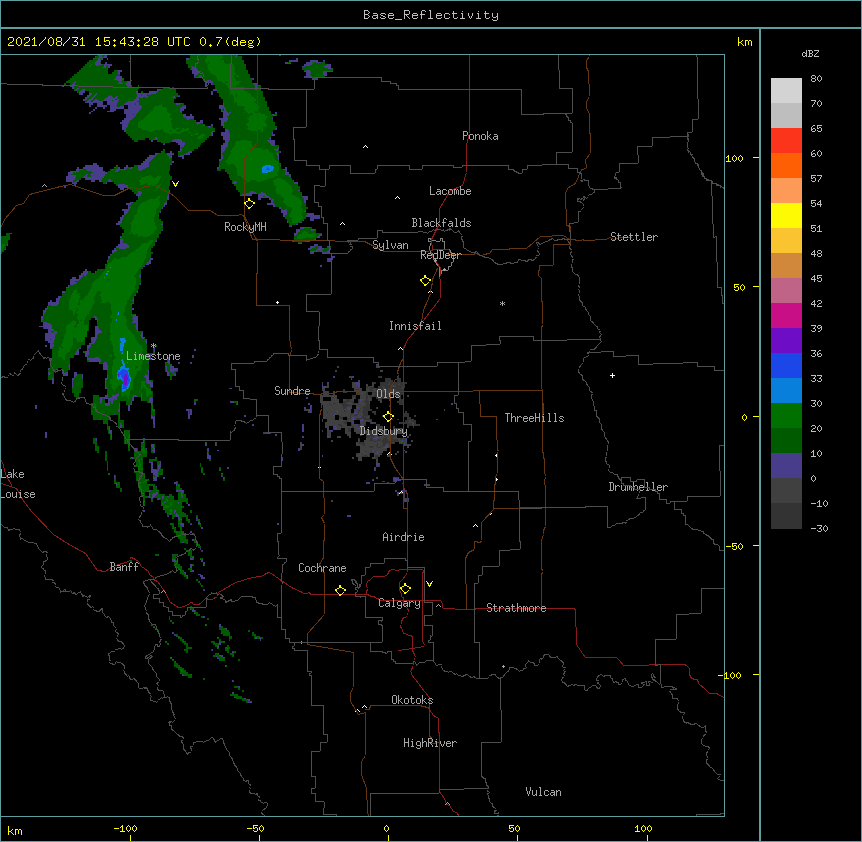
Task: Click the Drumheller city label
Action: (638, 487)
